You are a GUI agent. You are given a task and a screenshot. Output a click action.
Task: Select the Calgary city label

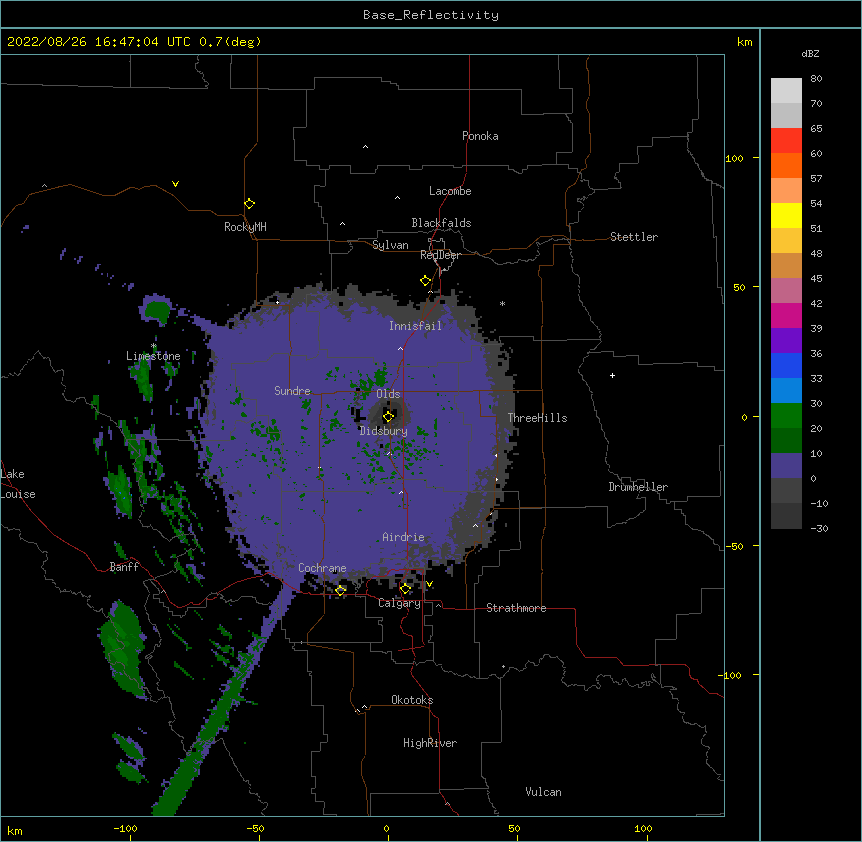399,603
